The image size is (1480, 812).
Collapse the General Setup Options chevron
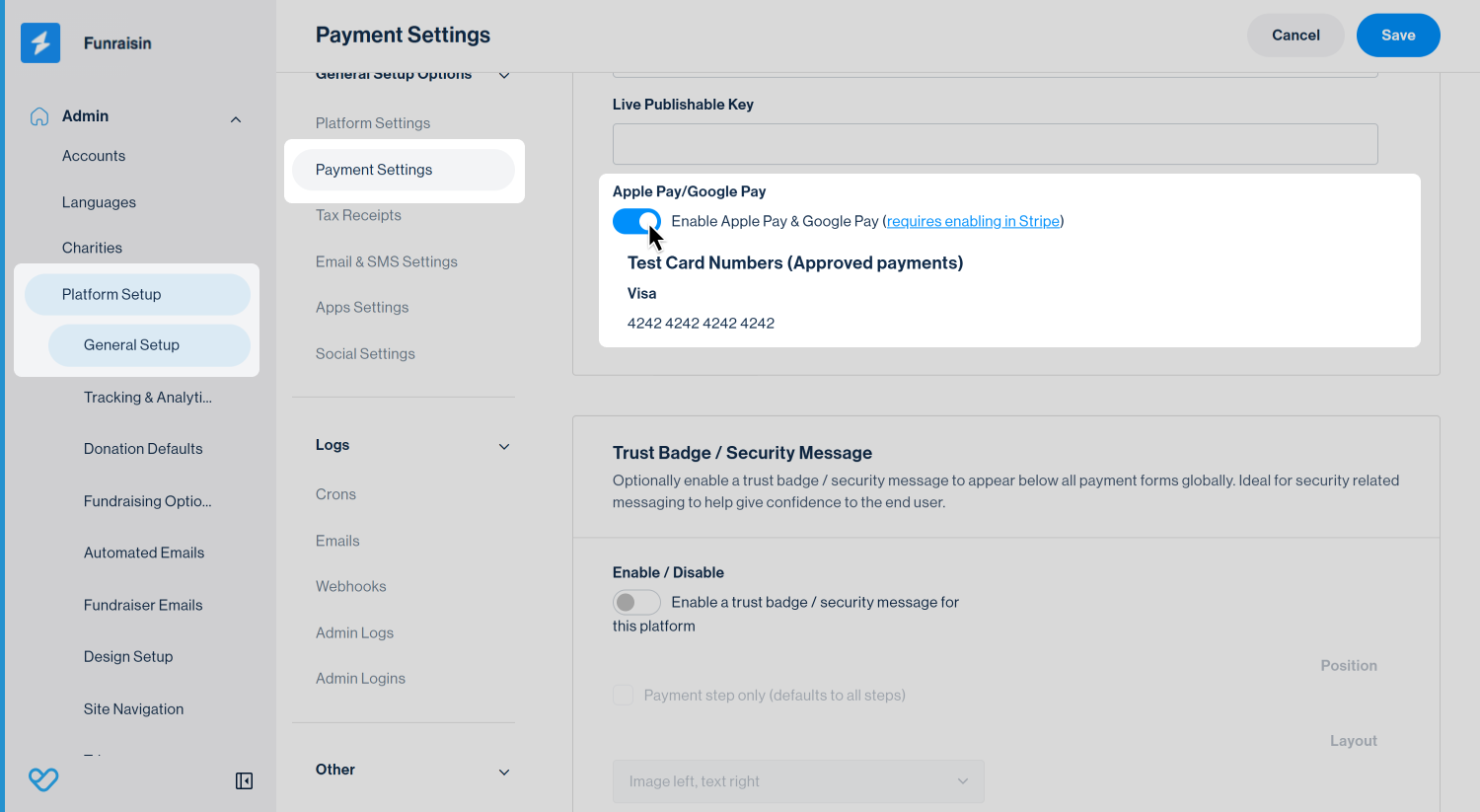(504, 76)
